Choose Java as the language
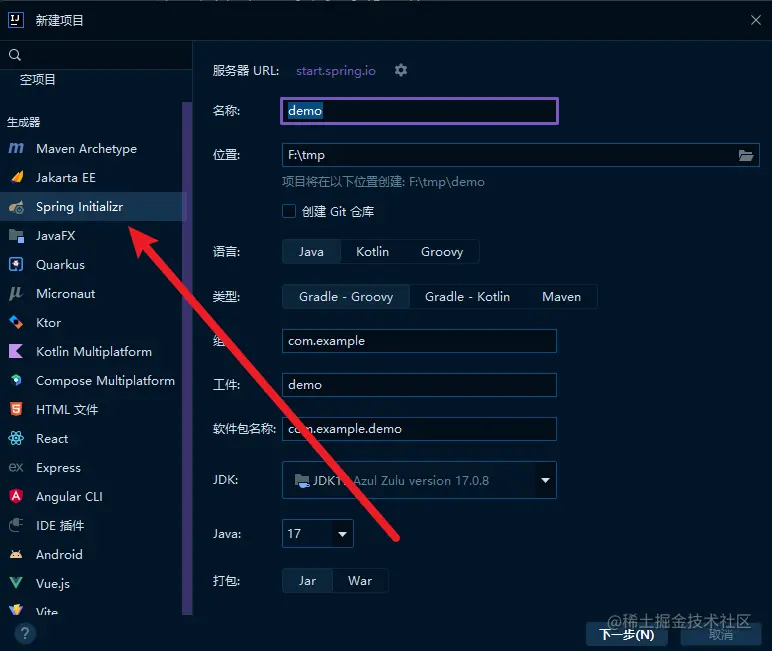The height and width of the screenshot is (651, 772). pyautogui.click(x=311, y=252)
